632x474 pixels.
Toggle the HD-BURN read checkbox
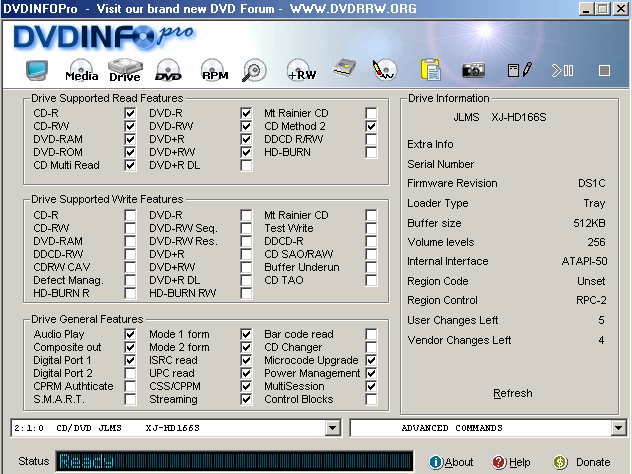[x=371, y=152]
